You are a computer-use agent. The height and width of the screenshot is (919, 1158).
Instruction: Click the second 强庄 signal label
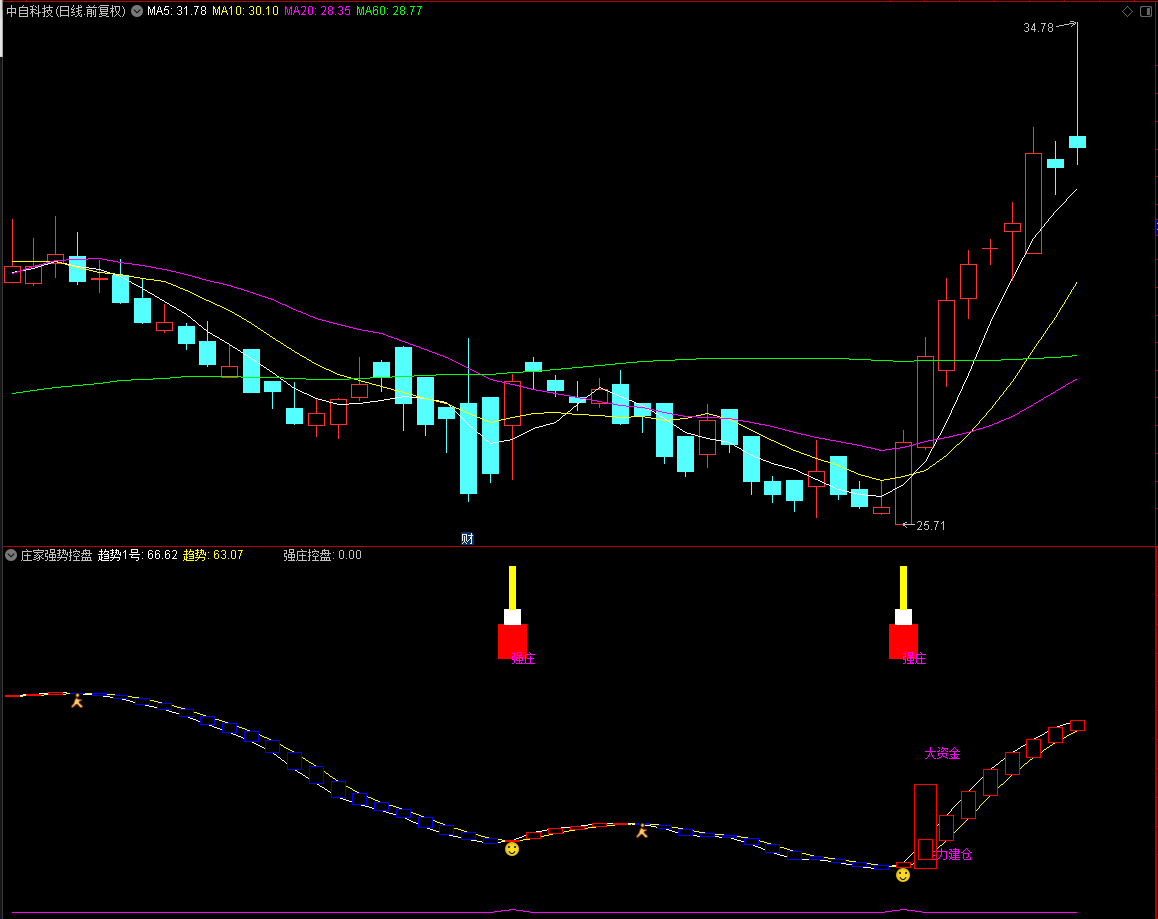click(x=914, y=658)
